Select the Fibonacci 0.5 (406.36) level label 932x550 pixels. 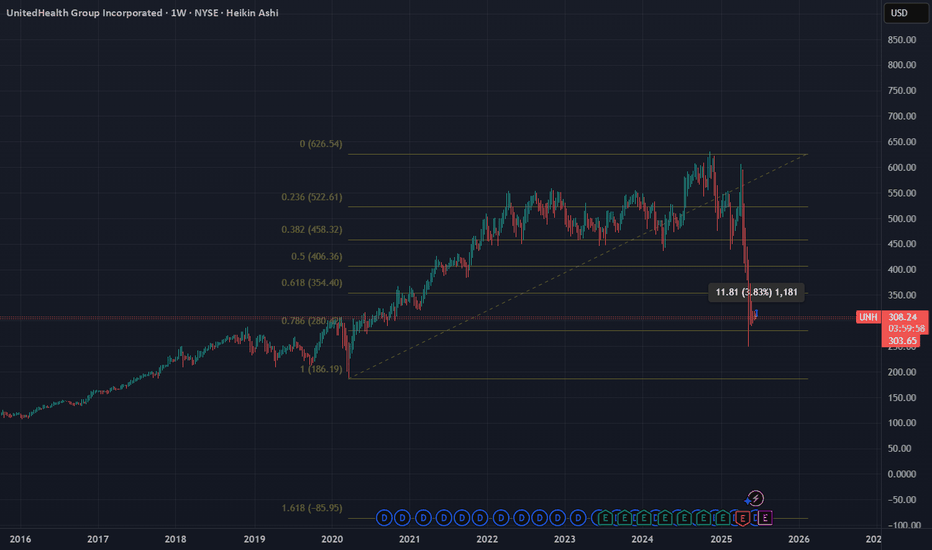click(317, 256)
